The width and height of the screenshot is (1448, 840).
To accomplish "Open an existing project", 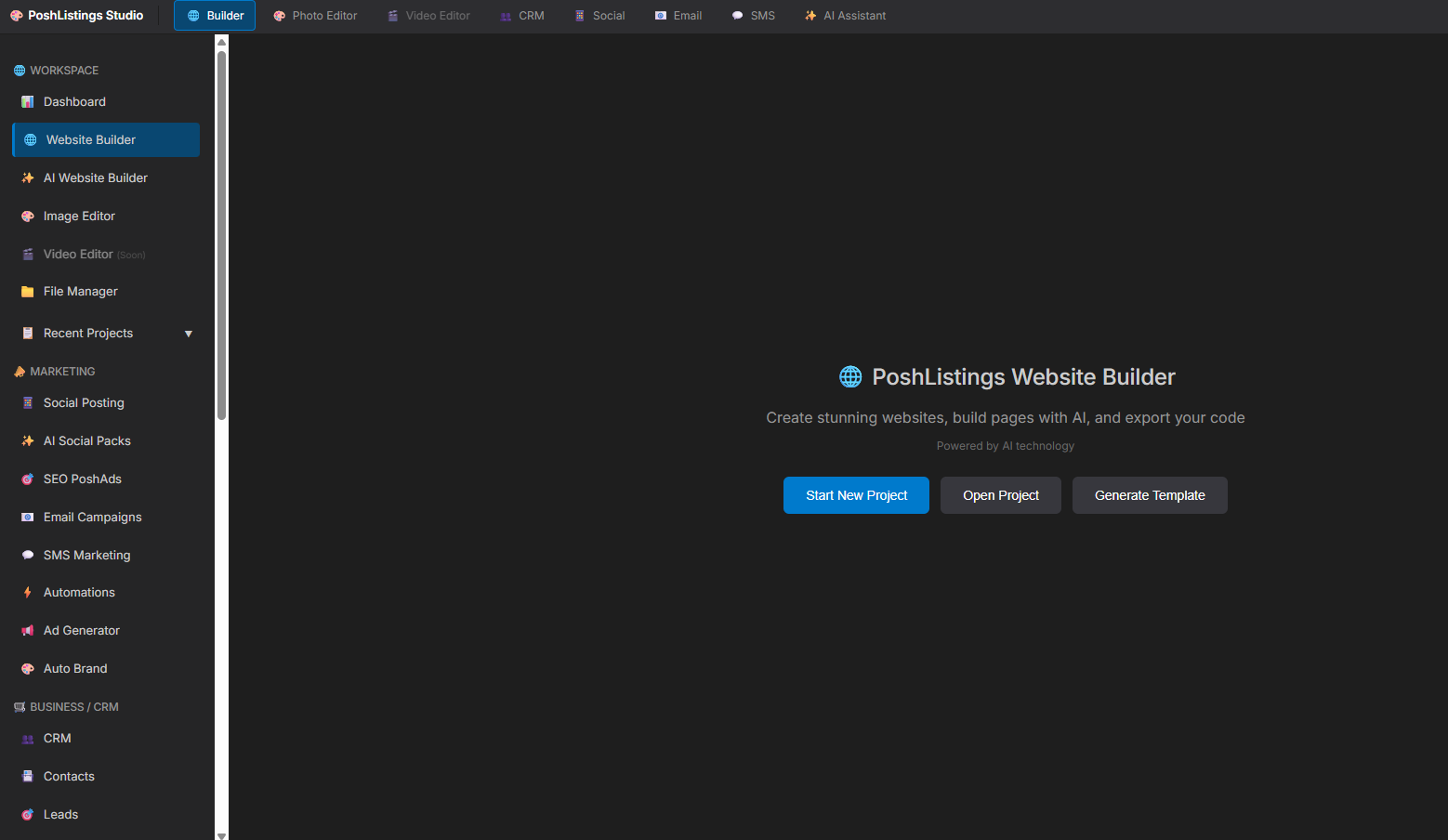I will click(x=1000, y=495).
